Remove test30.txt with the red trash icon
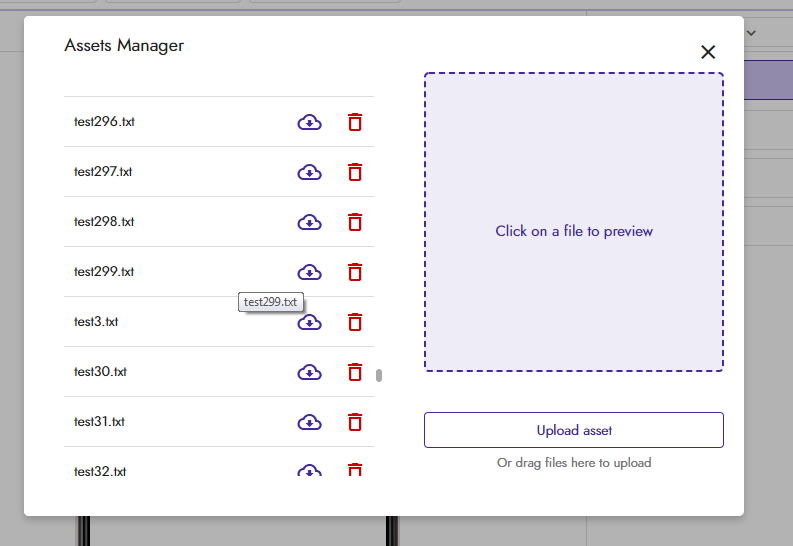This screenshot has height=546, width=793. tap(355, 372)
